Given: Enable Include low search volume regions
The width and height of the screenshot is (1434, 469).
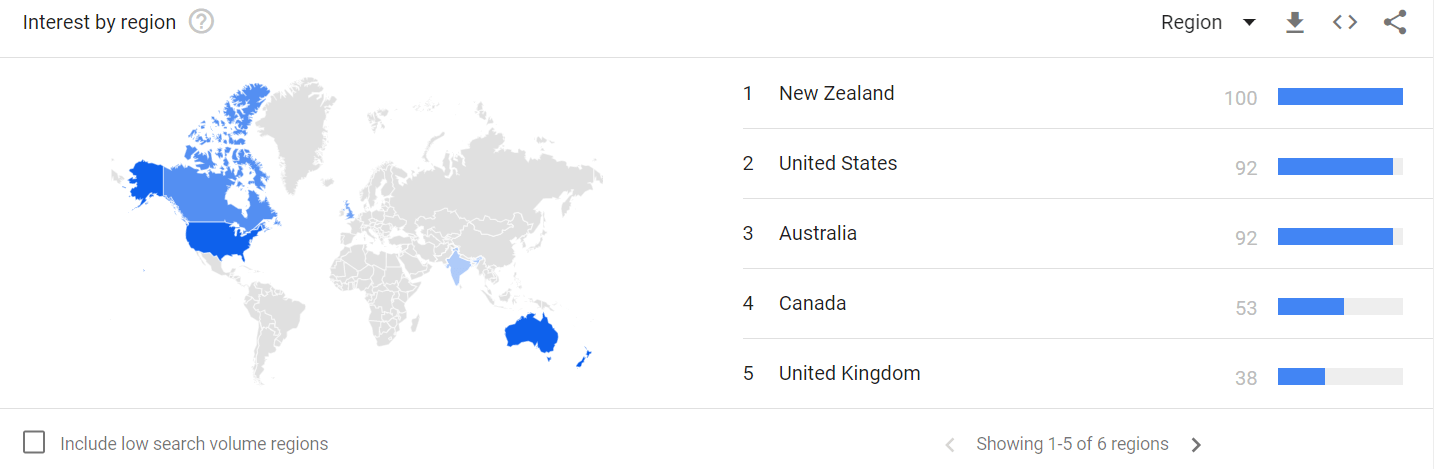Looking at the screenshot, I should point(34,443).
